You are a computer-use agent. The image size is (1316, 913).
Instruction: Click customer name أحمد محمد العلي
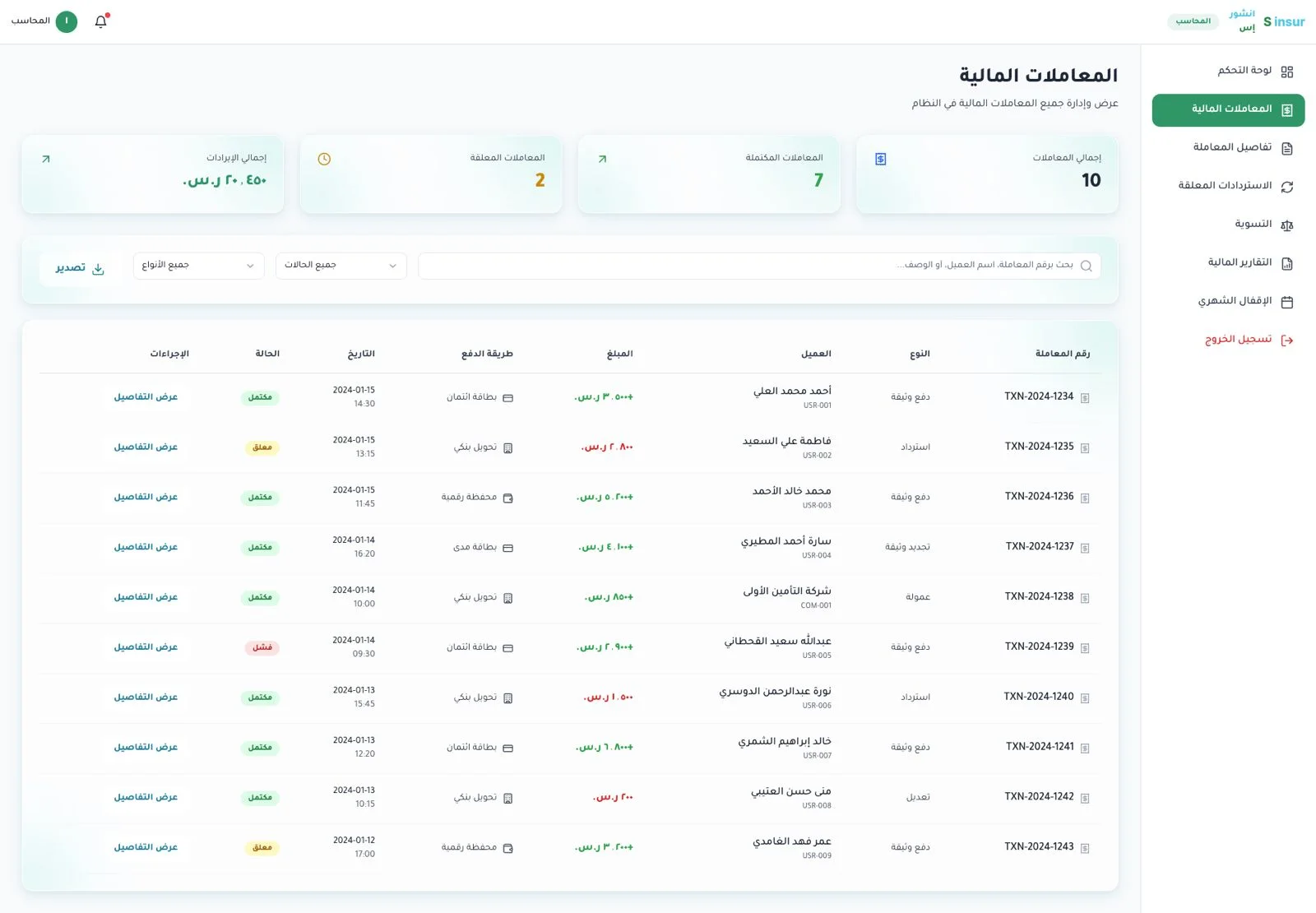792,392
